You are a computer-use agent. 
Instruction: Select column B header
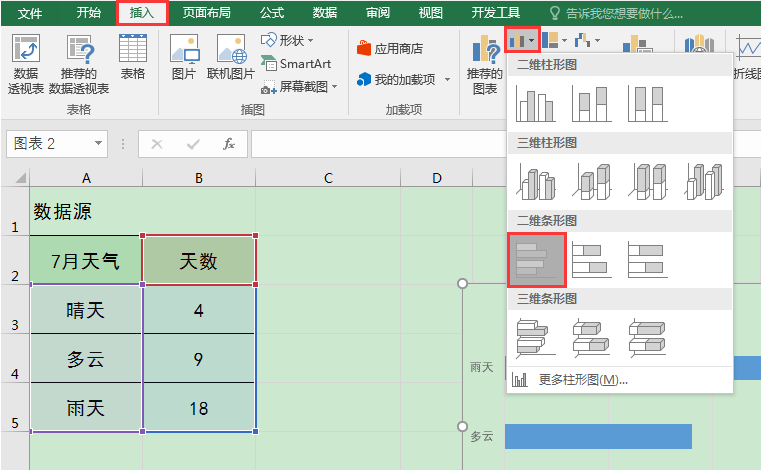pos(199,178)
